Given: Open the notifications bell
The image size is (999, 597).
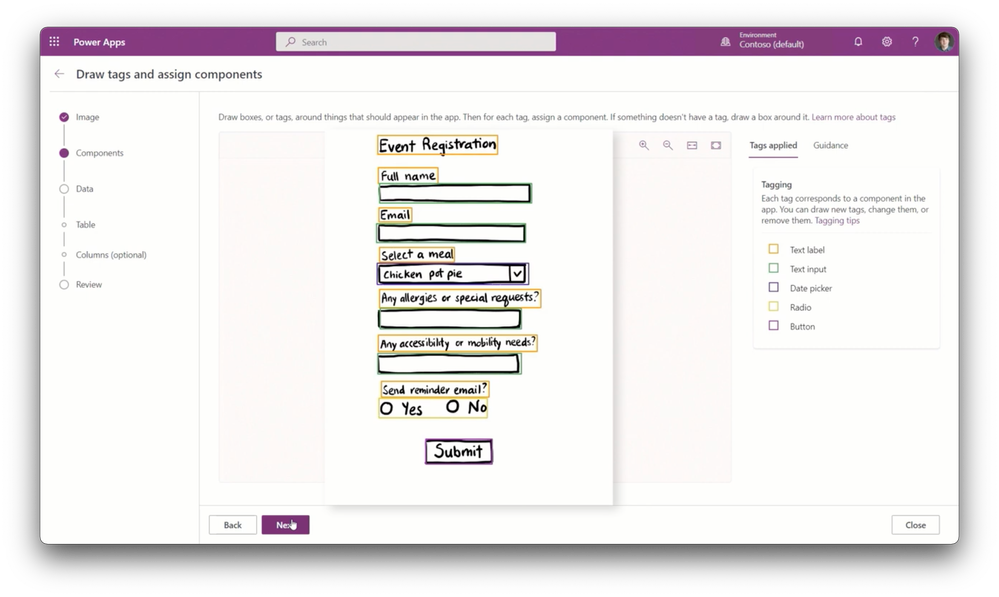Looking at the screenshot, I should (x=858, y=41).
